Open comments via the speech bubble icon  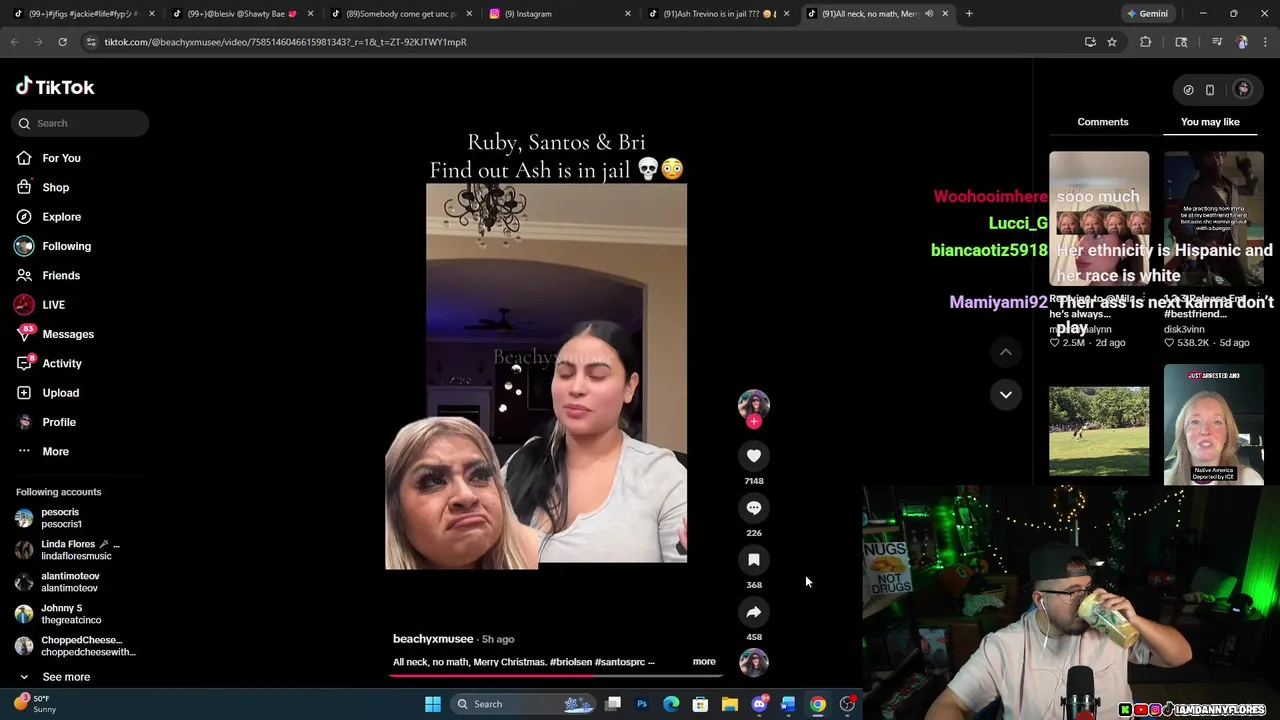pyautogui.click(x=754, y=508)
